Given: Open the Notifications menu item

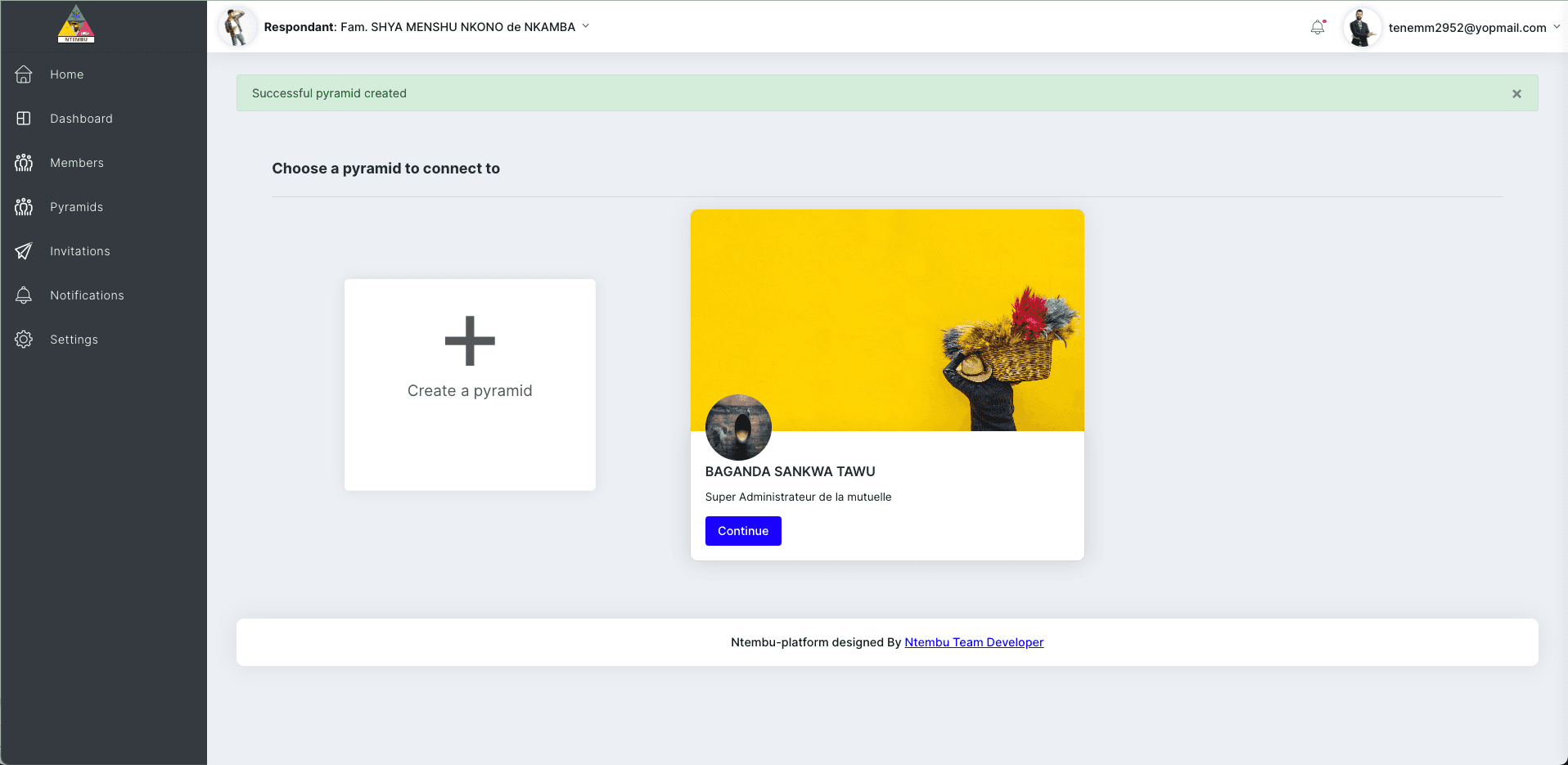Looking at the screenshot, I should coord(87,295).
